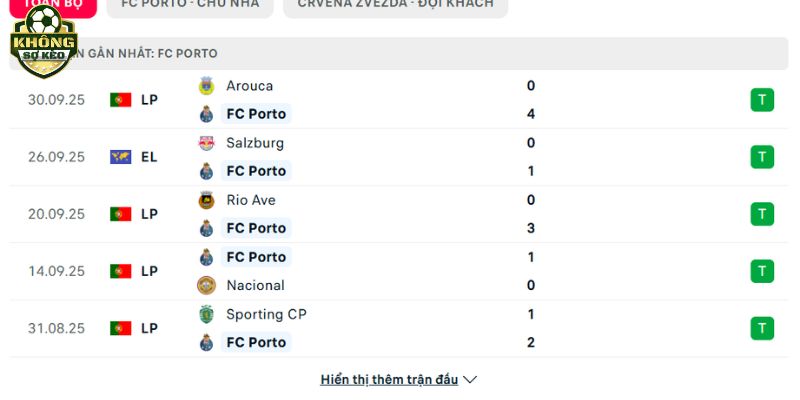Click the Arouca team crest

(x=207, y=86)
